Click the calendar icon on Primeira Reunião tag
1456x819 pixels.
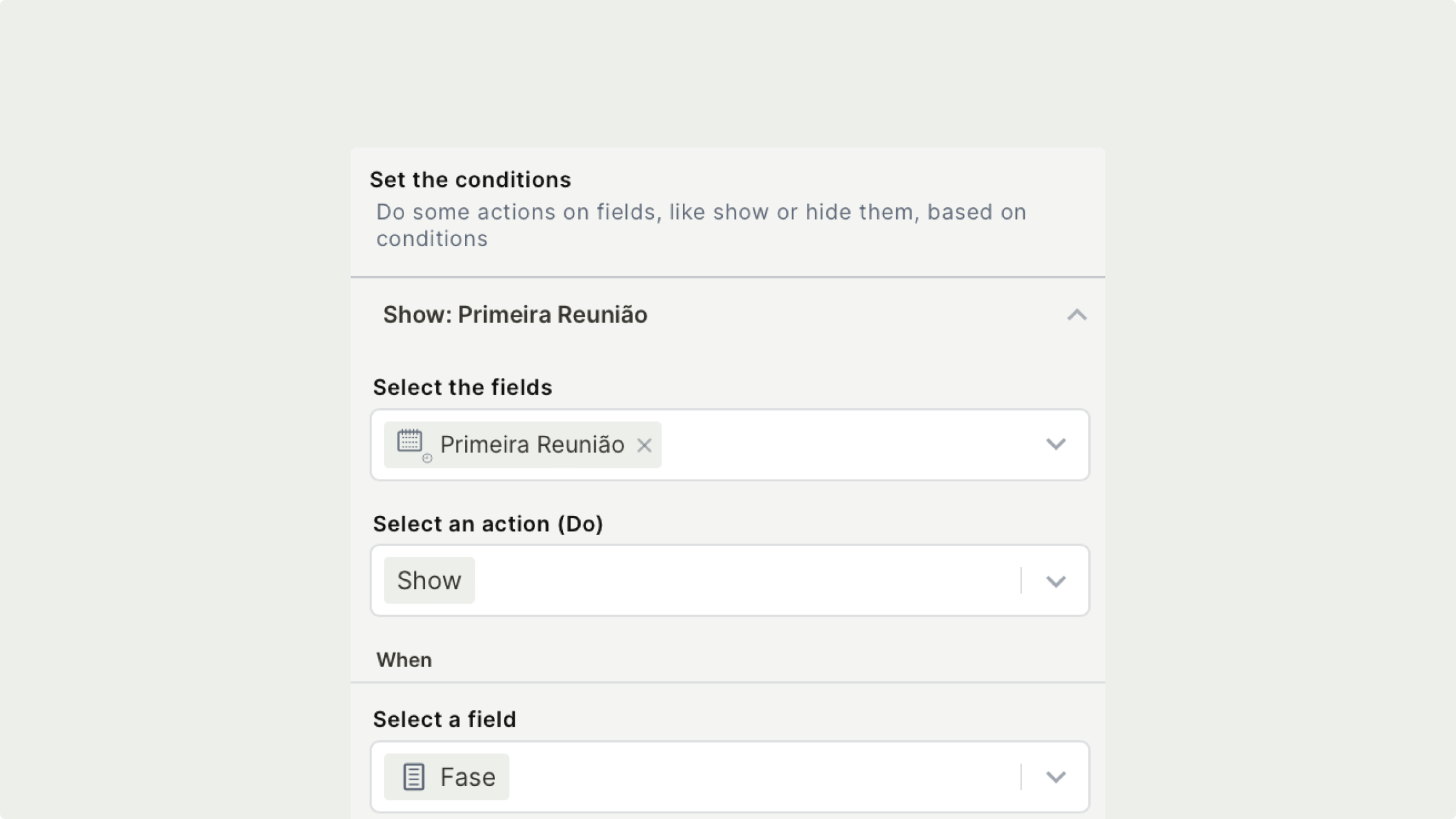410,443
